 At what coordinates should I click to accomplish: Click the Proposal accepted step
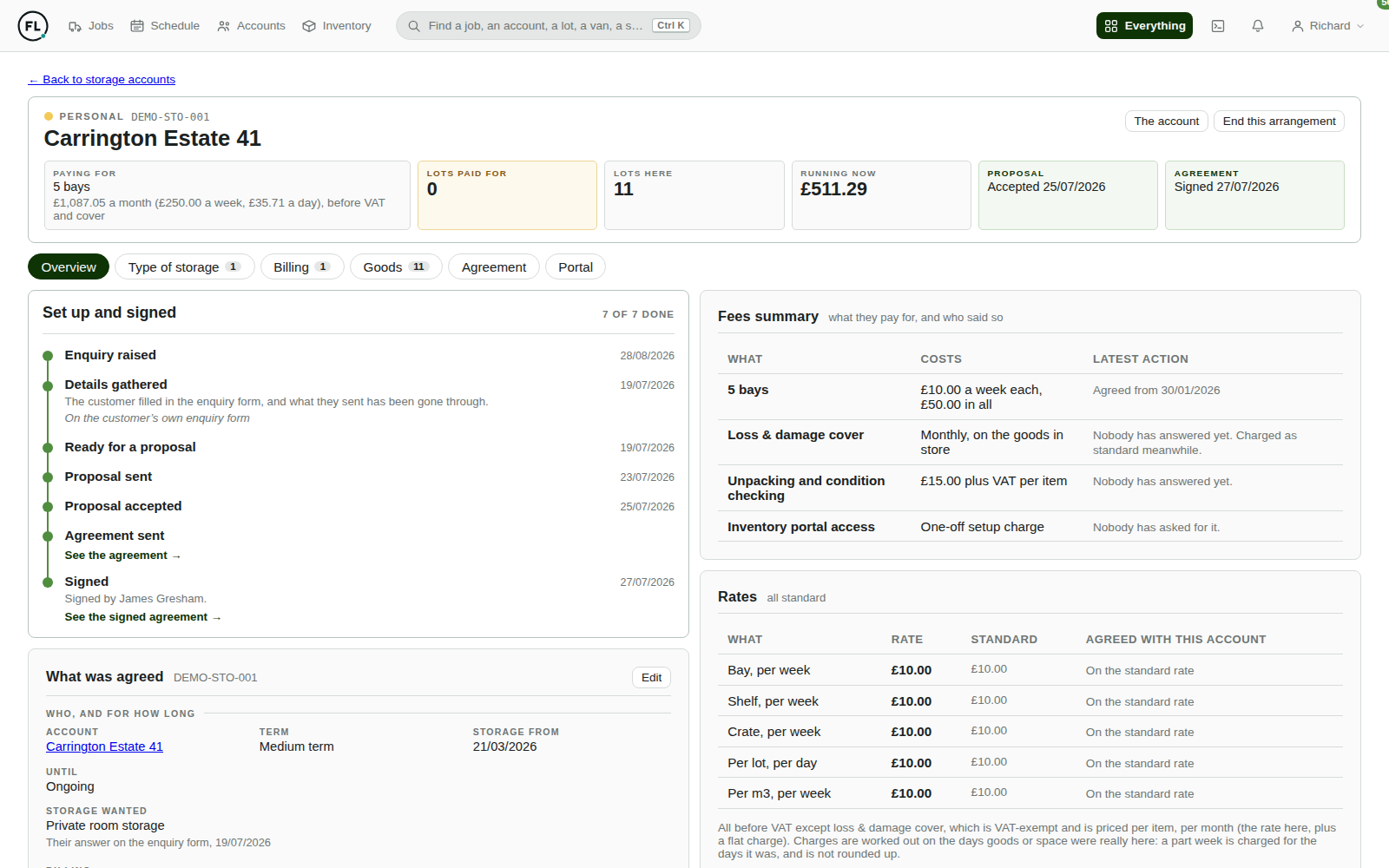click(359, 506)
